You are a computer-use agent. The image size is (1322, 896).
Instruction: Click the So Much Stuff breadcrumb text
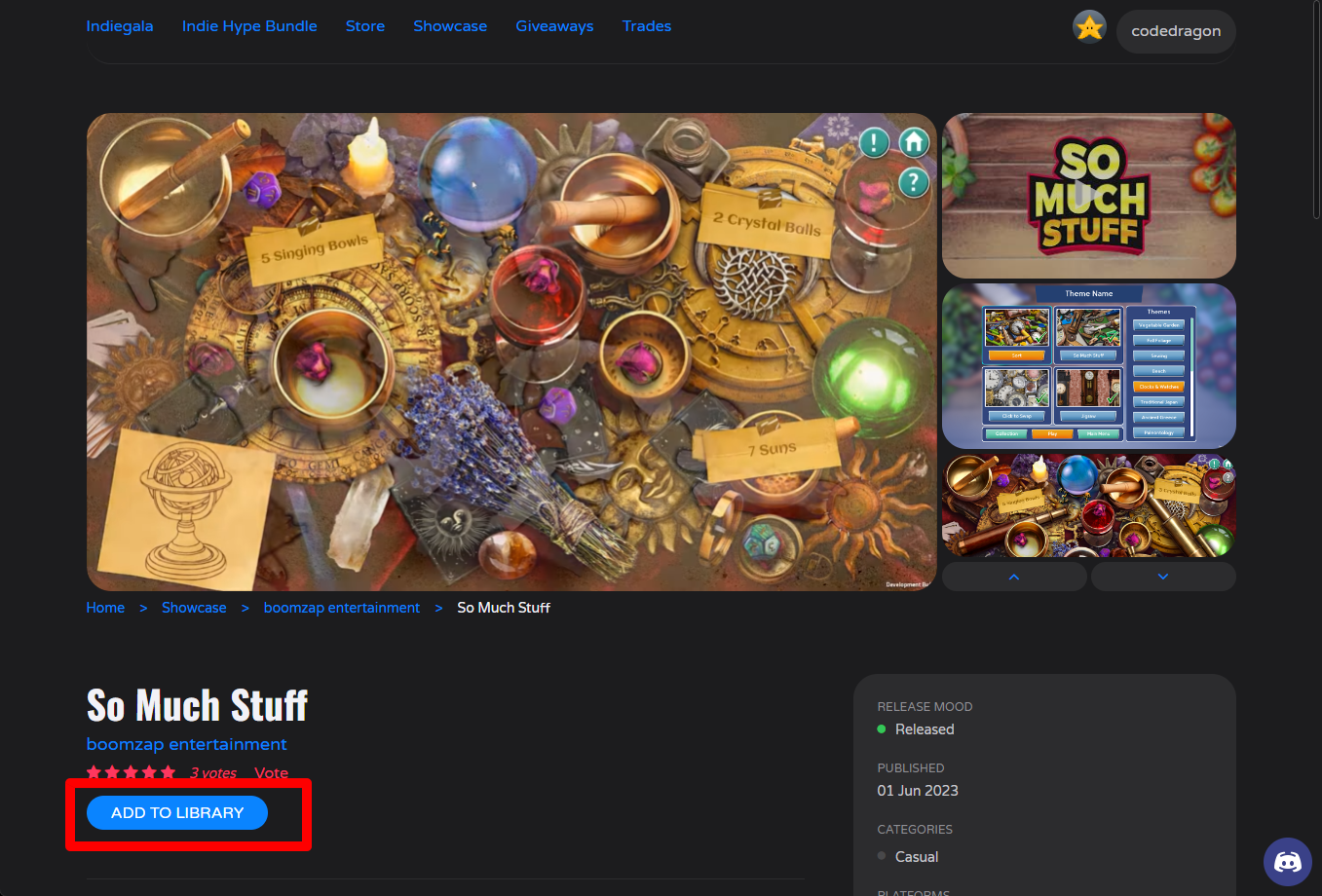(x=504, y=608)
